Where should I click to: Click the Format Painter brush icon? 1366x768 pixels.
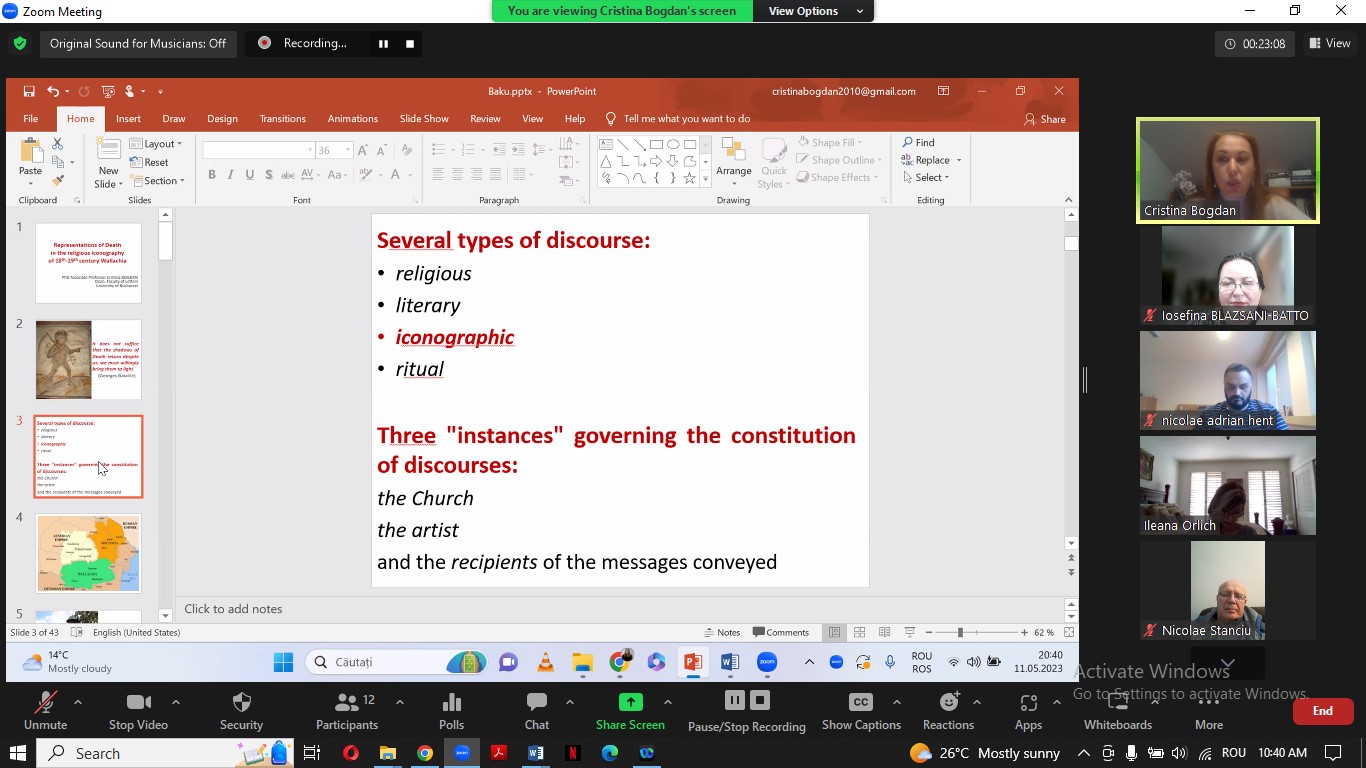[x=57, y=180]
